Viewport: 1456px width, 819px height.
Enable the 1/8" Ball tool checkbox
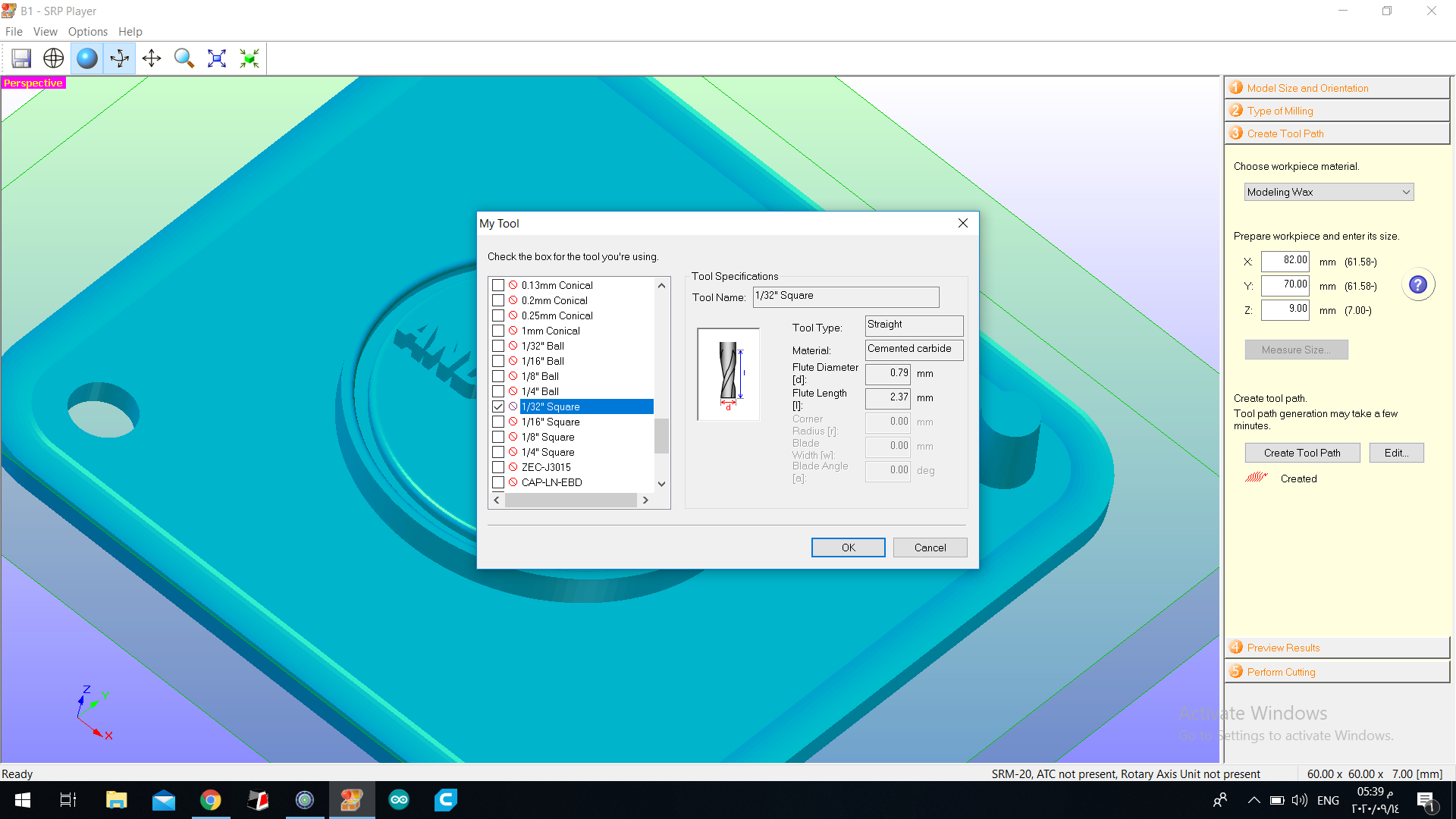[498, 376]
